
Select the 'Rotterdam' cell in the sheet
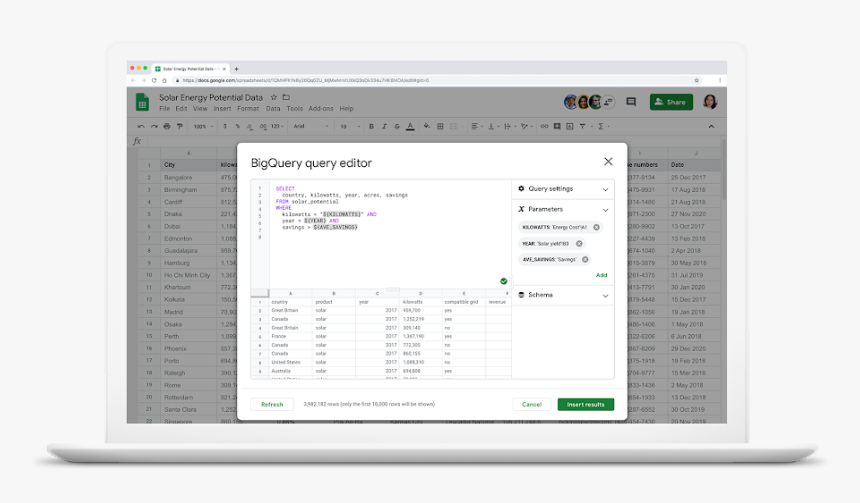click(x=188, y=397)
